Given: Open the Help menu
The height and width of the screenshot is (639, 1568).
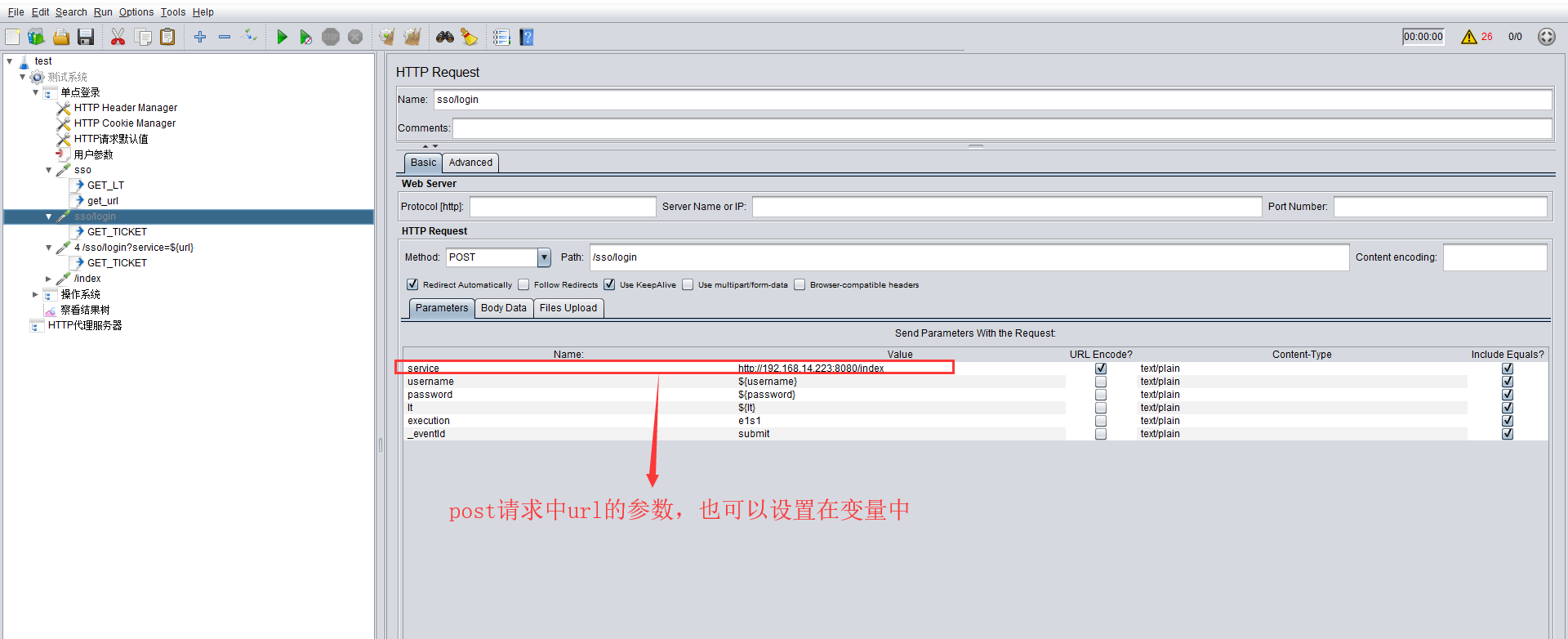Looking at the screenshot, I should 203,12.
